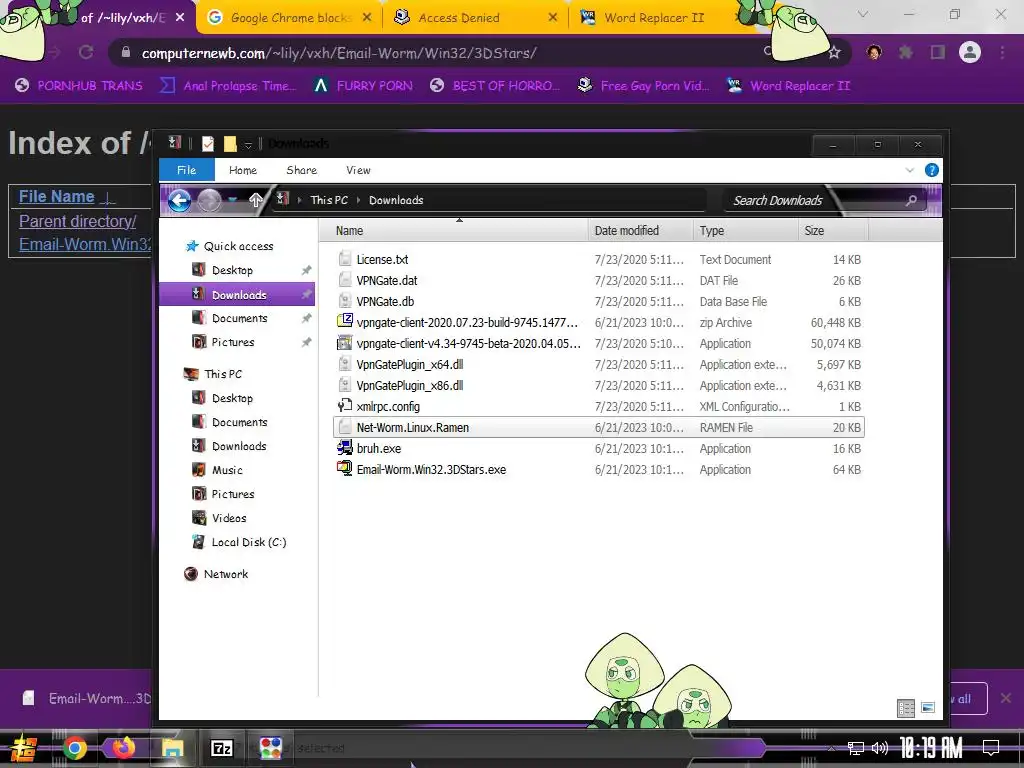Focus the Search Downloads field

[x=824, y=200]
